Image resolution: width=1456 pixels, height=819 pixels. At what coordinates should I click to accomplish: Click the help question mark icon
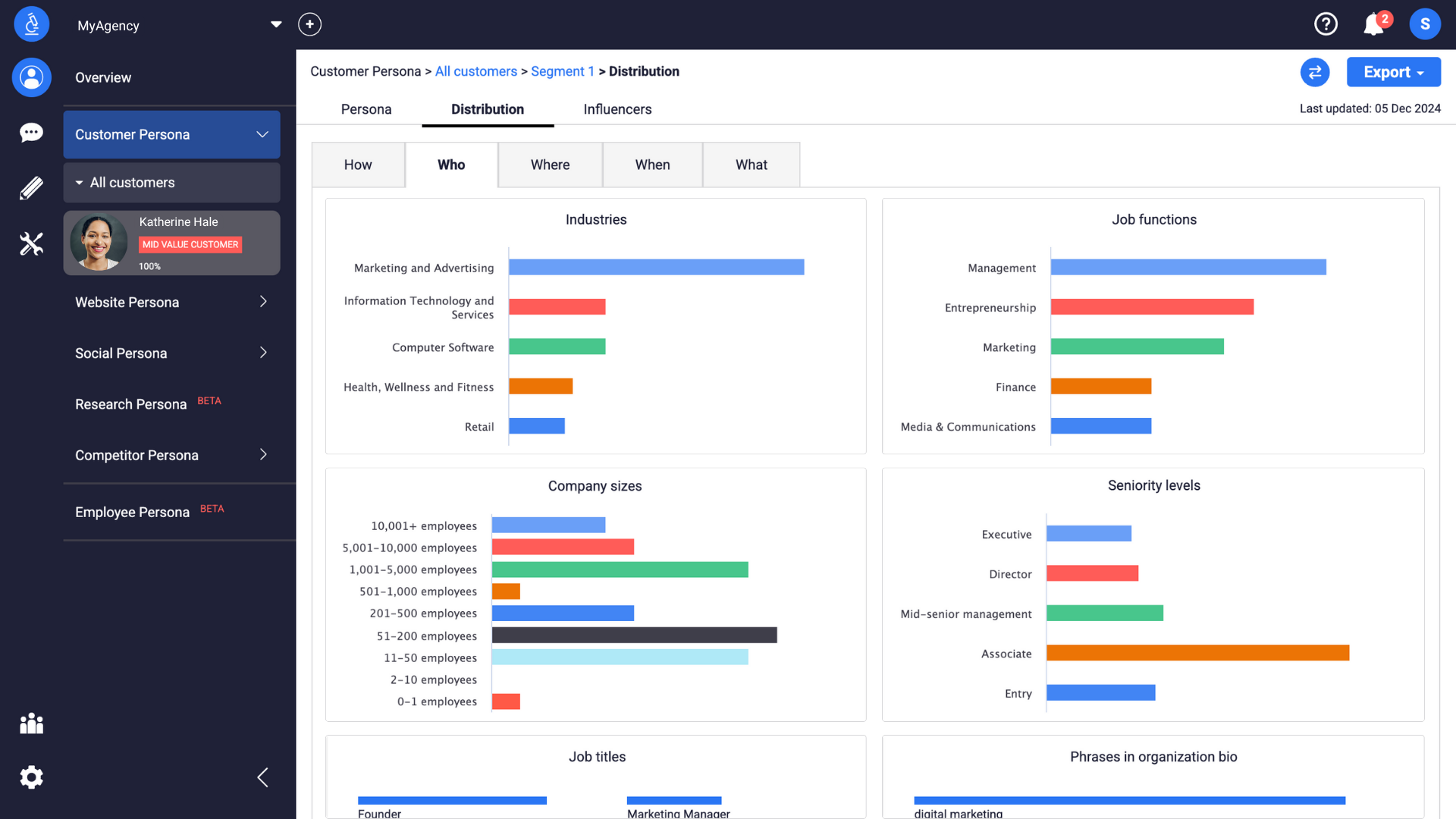click(1326, 24)
